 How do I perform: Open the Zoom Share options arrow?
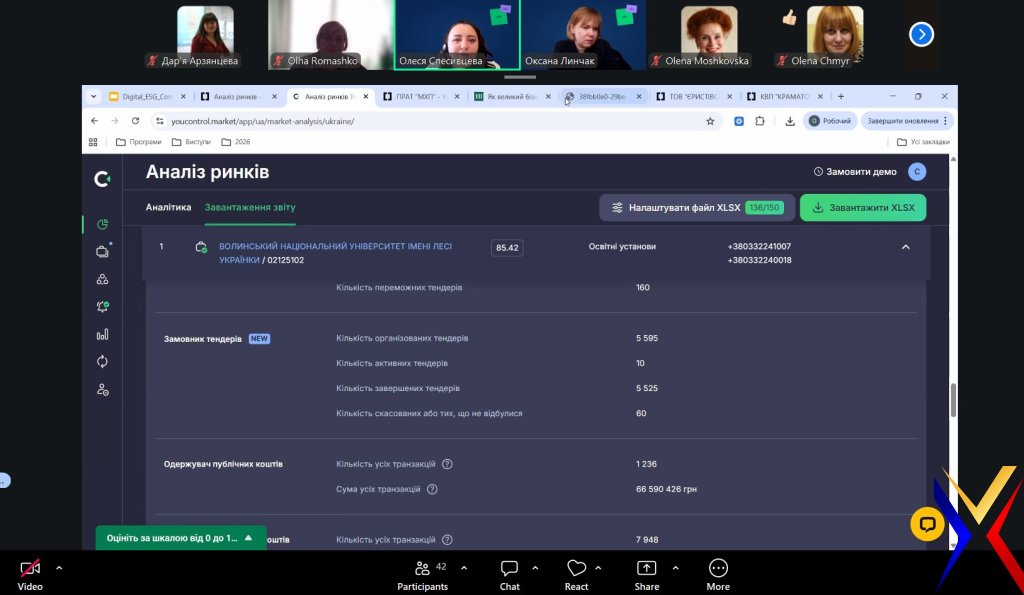coord(674,568)
